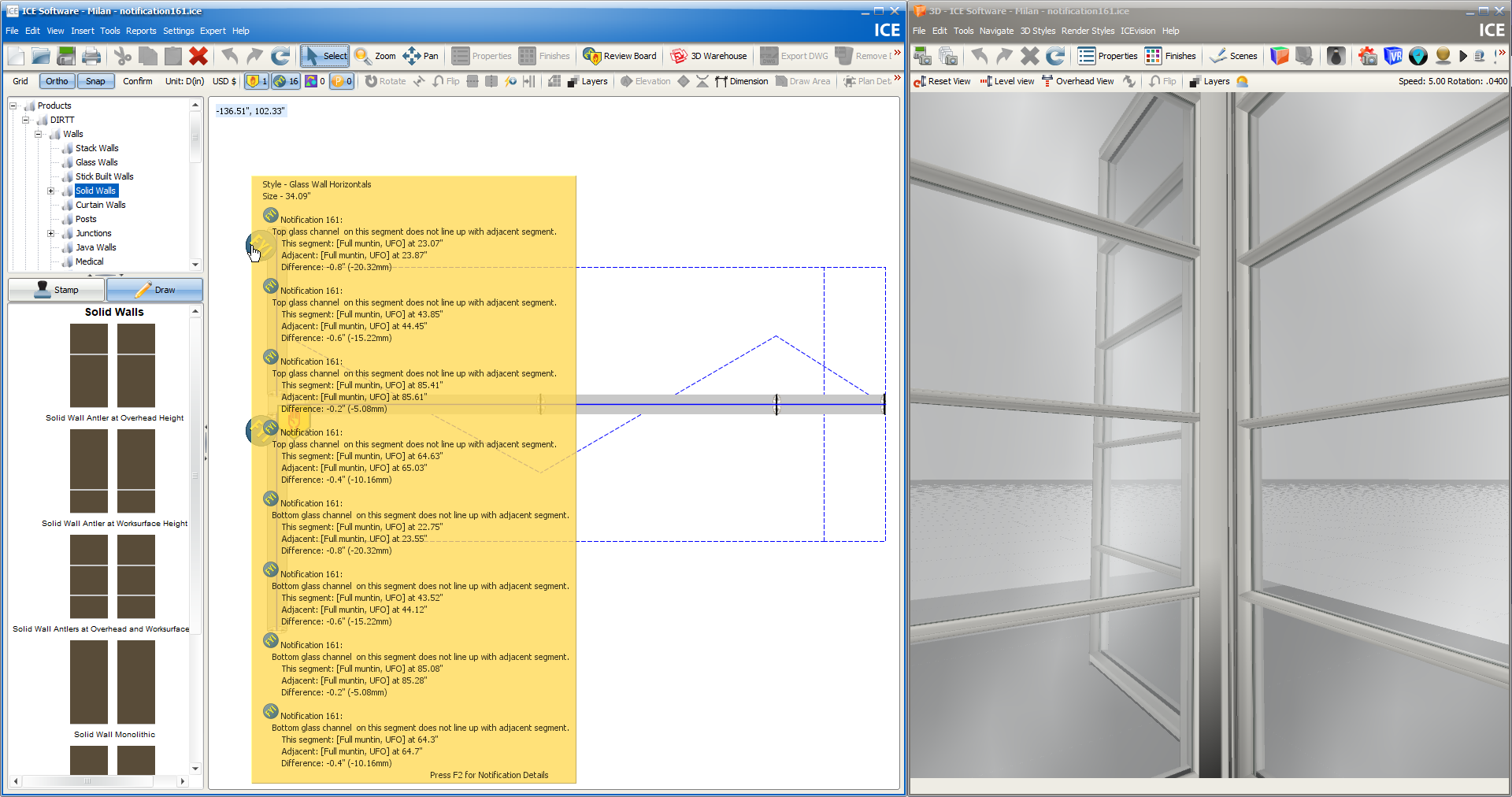
Task: Click the colorful render-style cube icon
Action: pyautogui.click(x=1280, y=56)
